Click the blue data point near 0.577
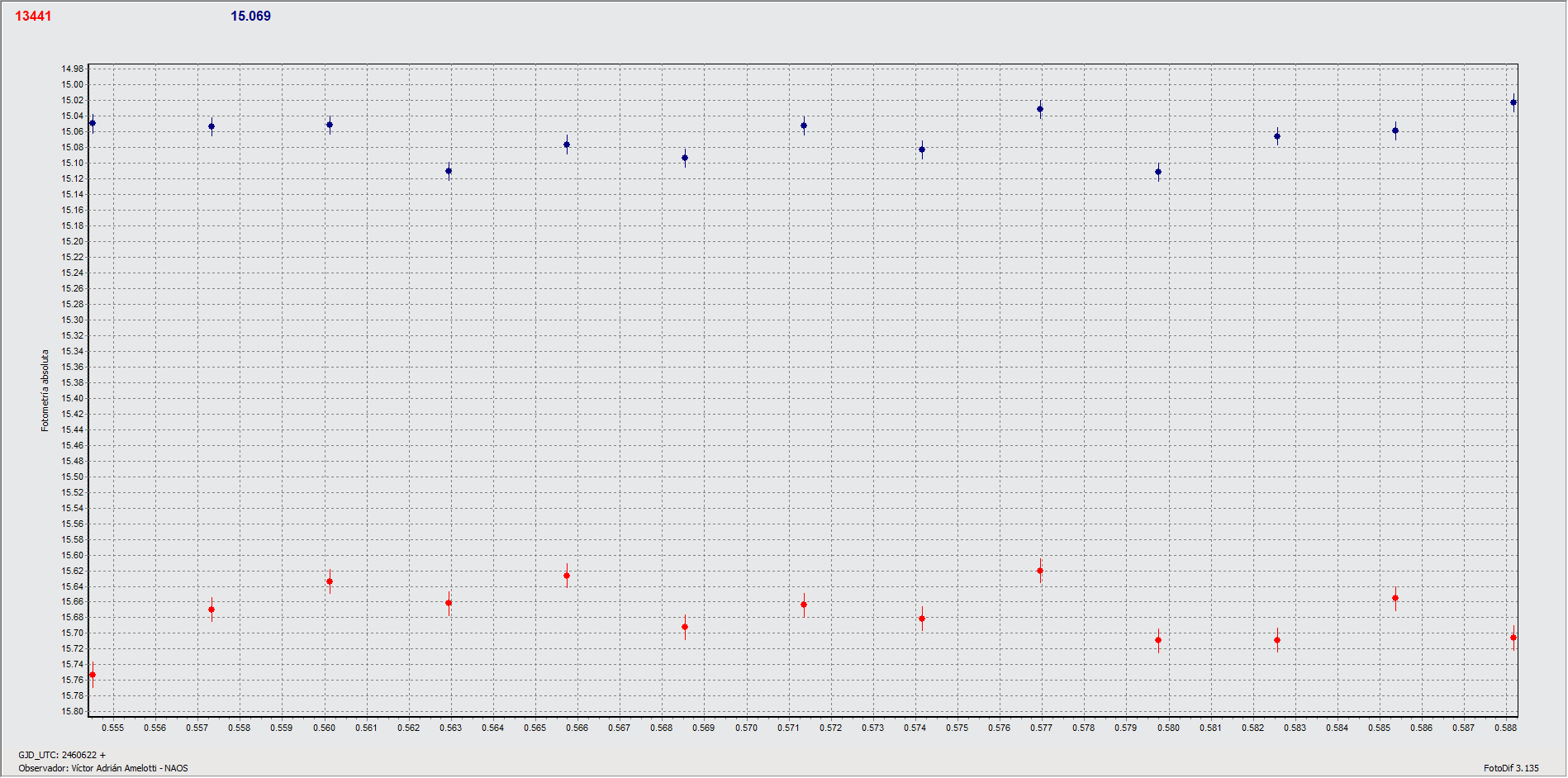1568x778 pixels. [1040, 109]
